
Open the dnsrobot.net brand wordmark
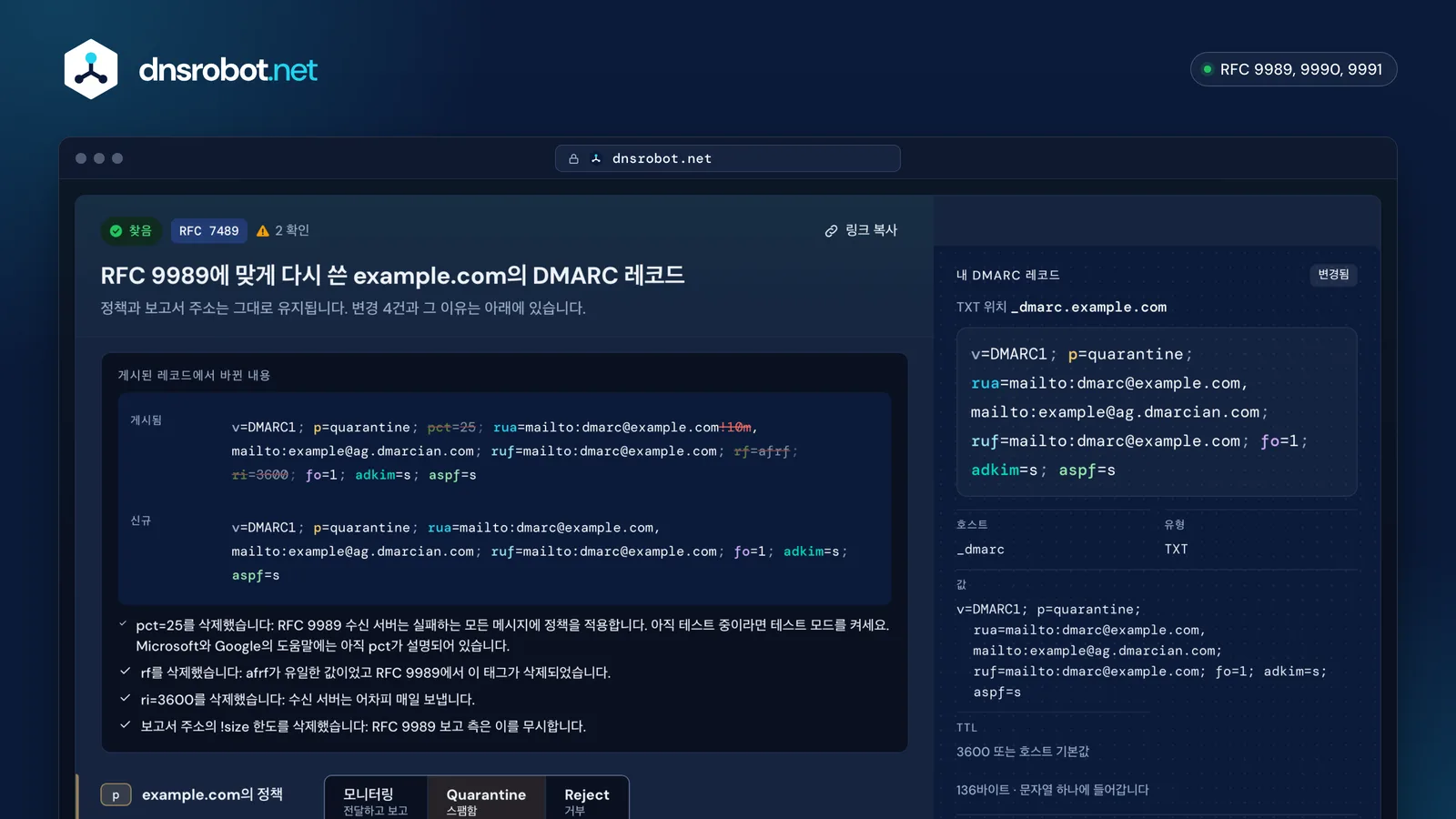(x=227, y=69)
